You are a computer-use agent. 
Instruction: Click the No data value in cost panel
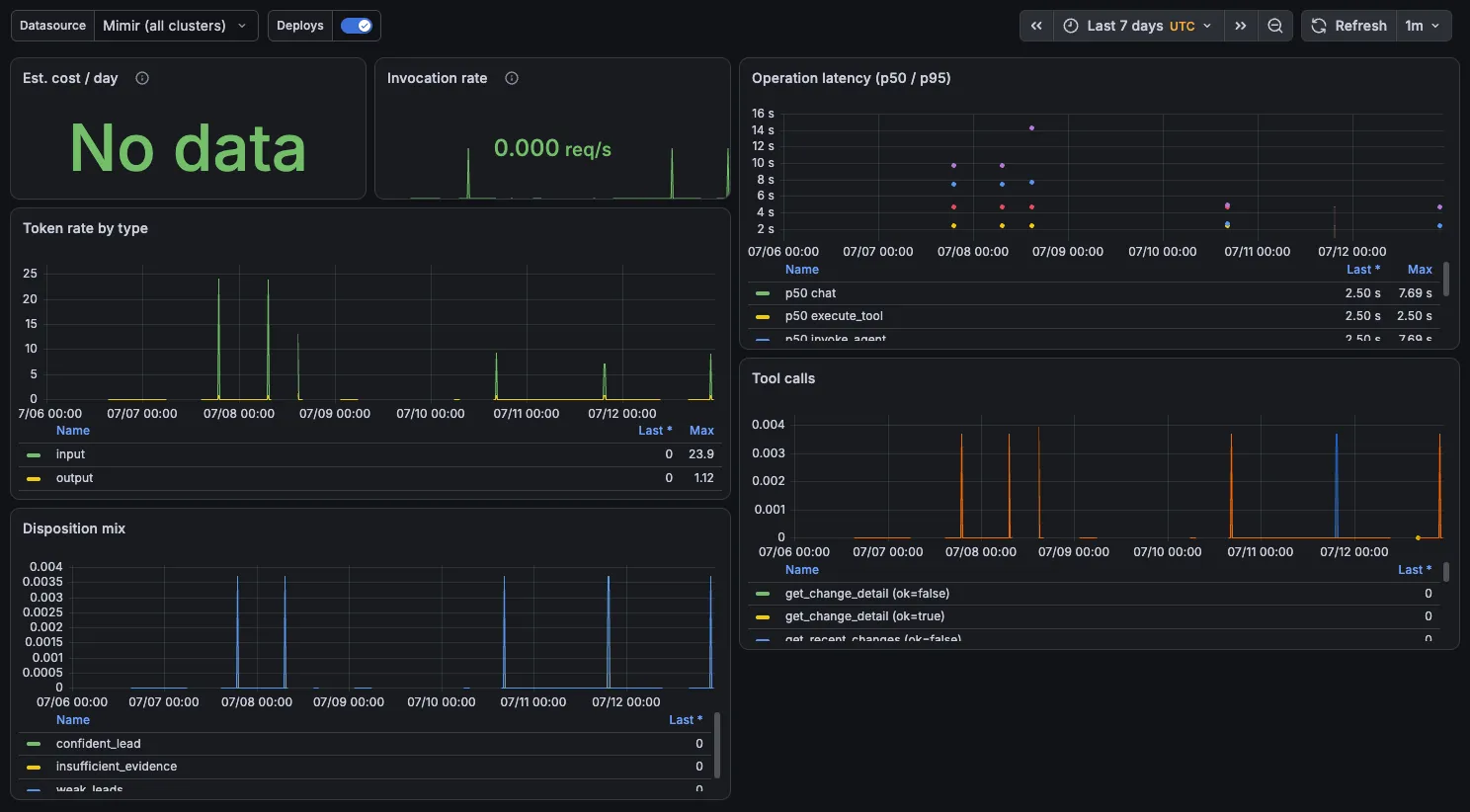(x=188, y=148)
